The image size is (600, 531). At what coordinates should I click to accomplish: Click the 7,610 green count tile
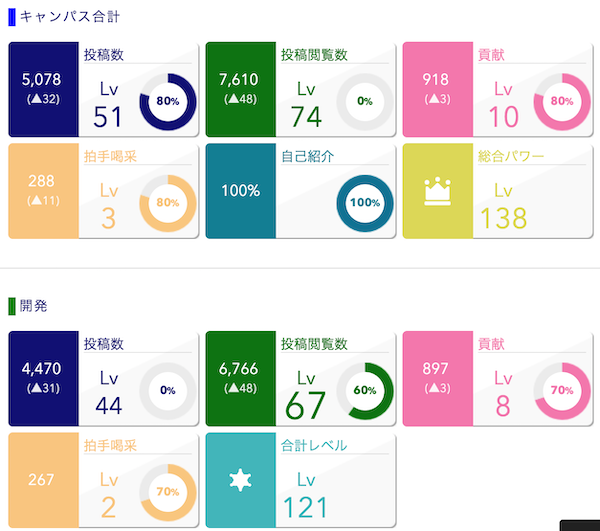coord(239,89)
